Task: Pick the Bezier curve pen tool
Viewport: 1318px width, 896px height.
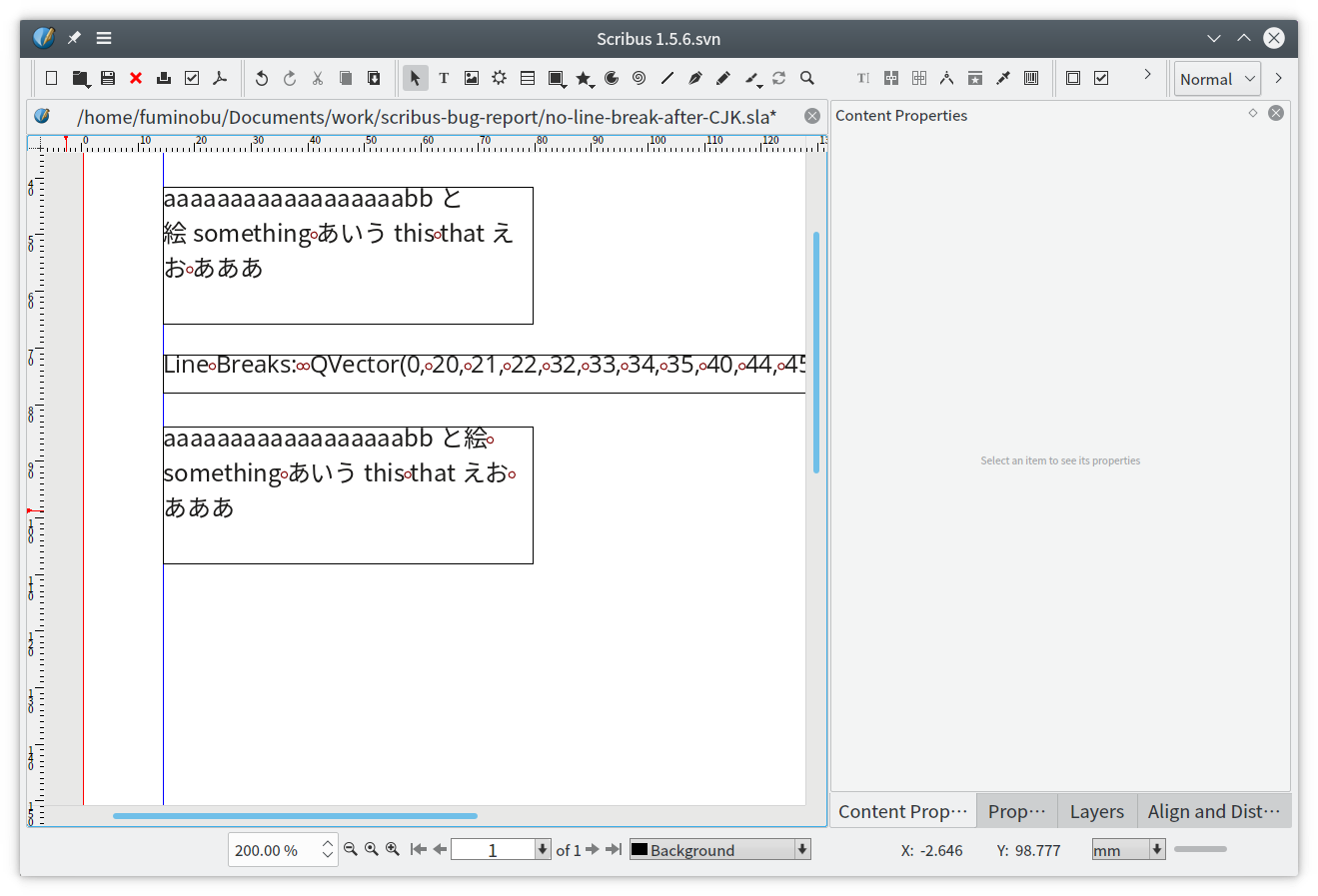Action: click(695, 78)
